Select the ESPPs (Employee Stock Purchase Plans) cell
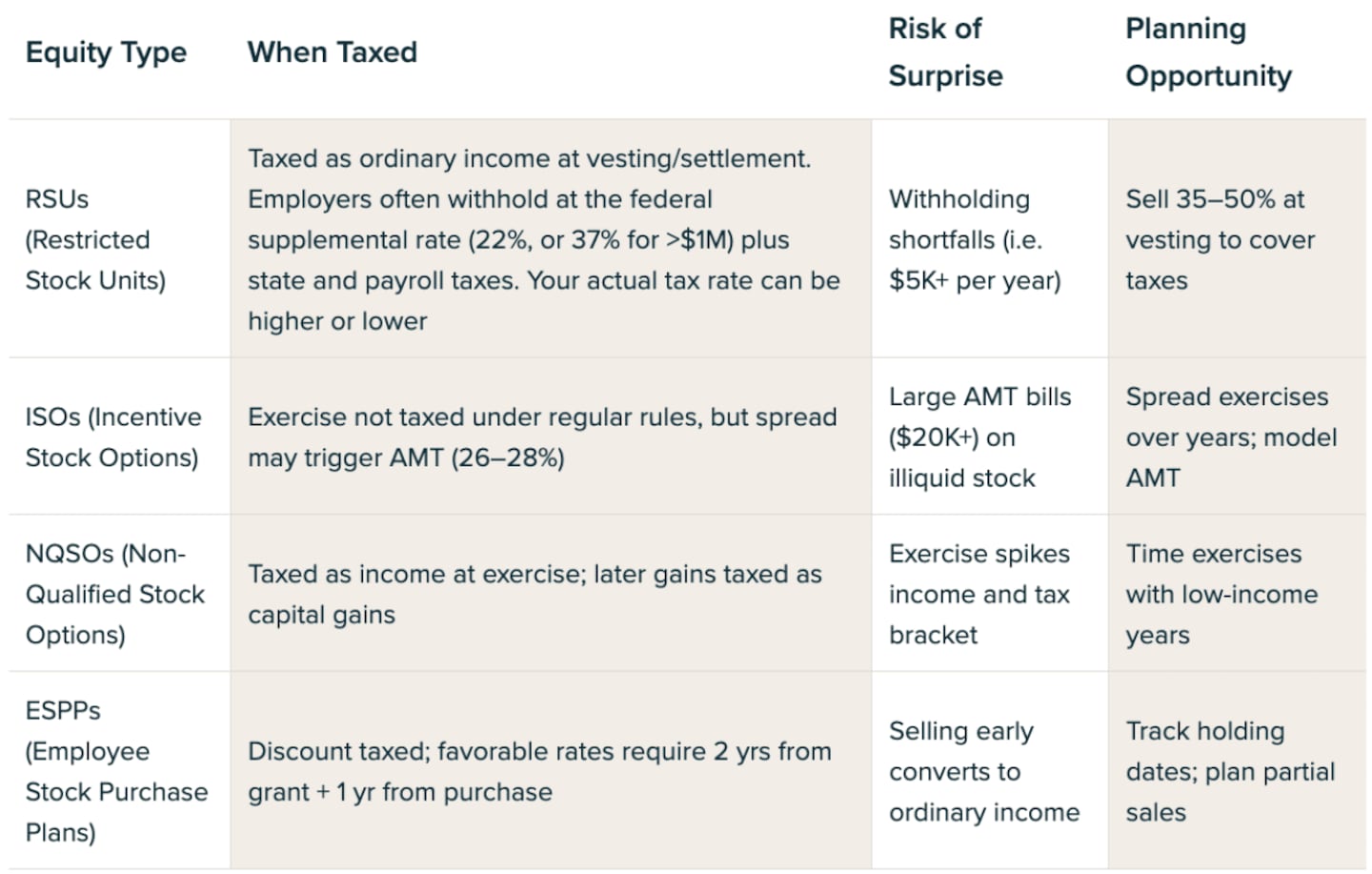The image size is (1372, 874). coord(116,771)
